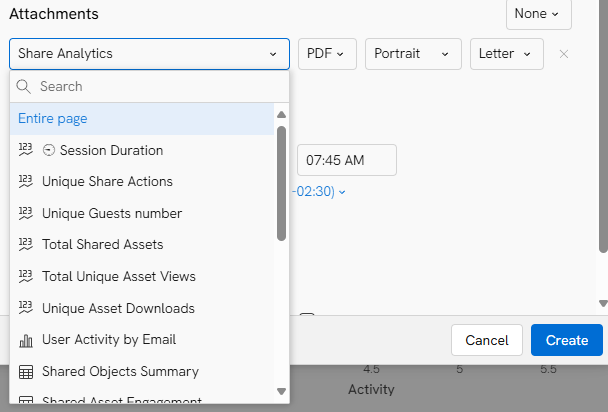Image resolution: width=608 pixels, height=412 pixels.
Task: Click the metric icon next to Unique Share Actions
Action: [x=26, y=181]
